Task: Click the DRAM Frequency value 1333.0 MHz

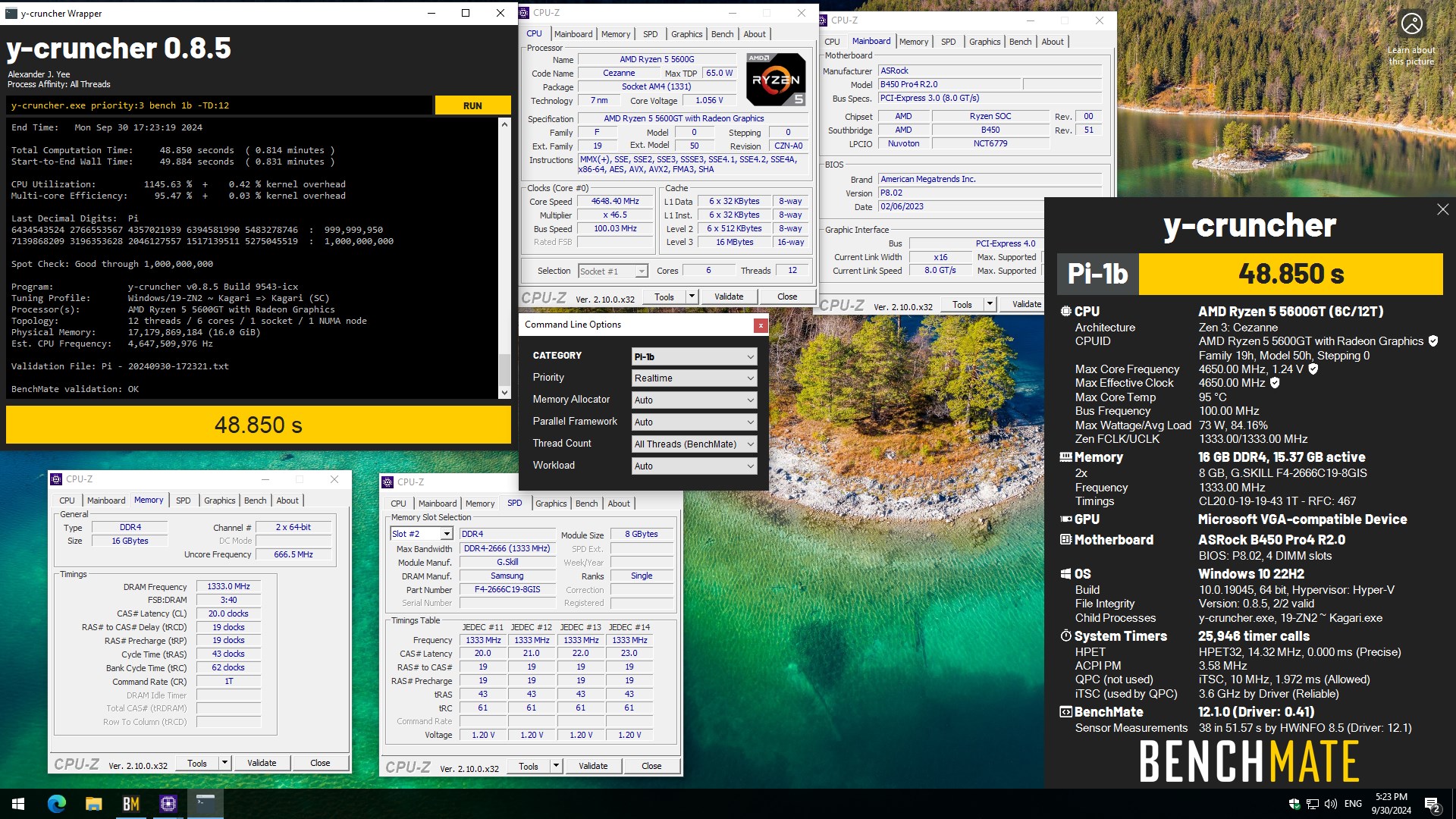Action: pos(228,587)
